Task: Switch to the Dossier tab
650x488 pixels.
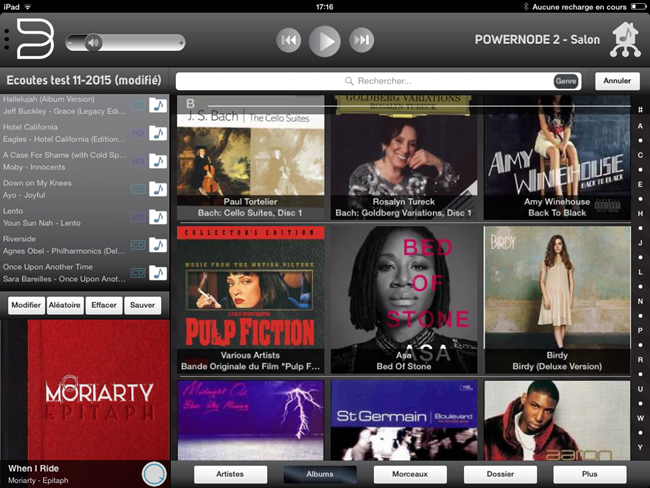Action: (x=500, y=474)
